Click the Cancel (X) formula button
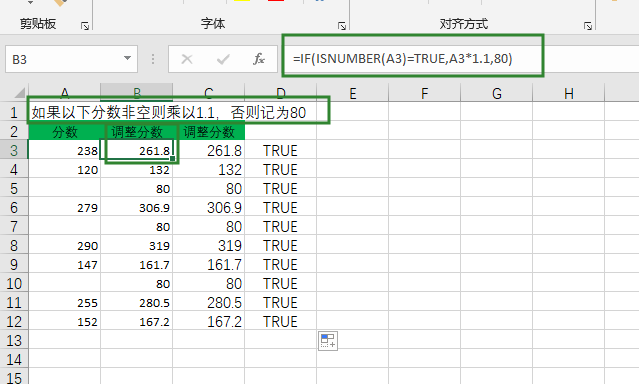The height and width of the screenshot is (384, 639). [187, 60]
